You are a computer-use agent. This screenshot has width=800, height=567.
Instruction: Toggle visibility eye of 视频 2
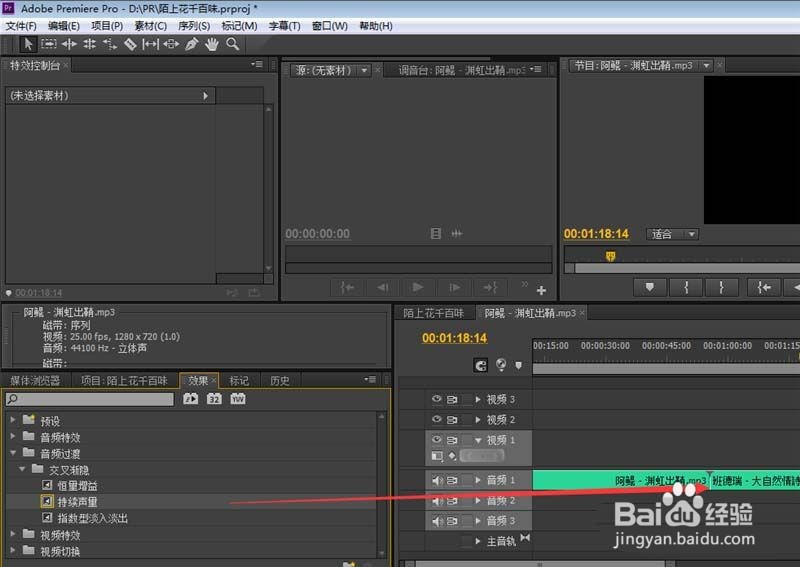(437, 419)
